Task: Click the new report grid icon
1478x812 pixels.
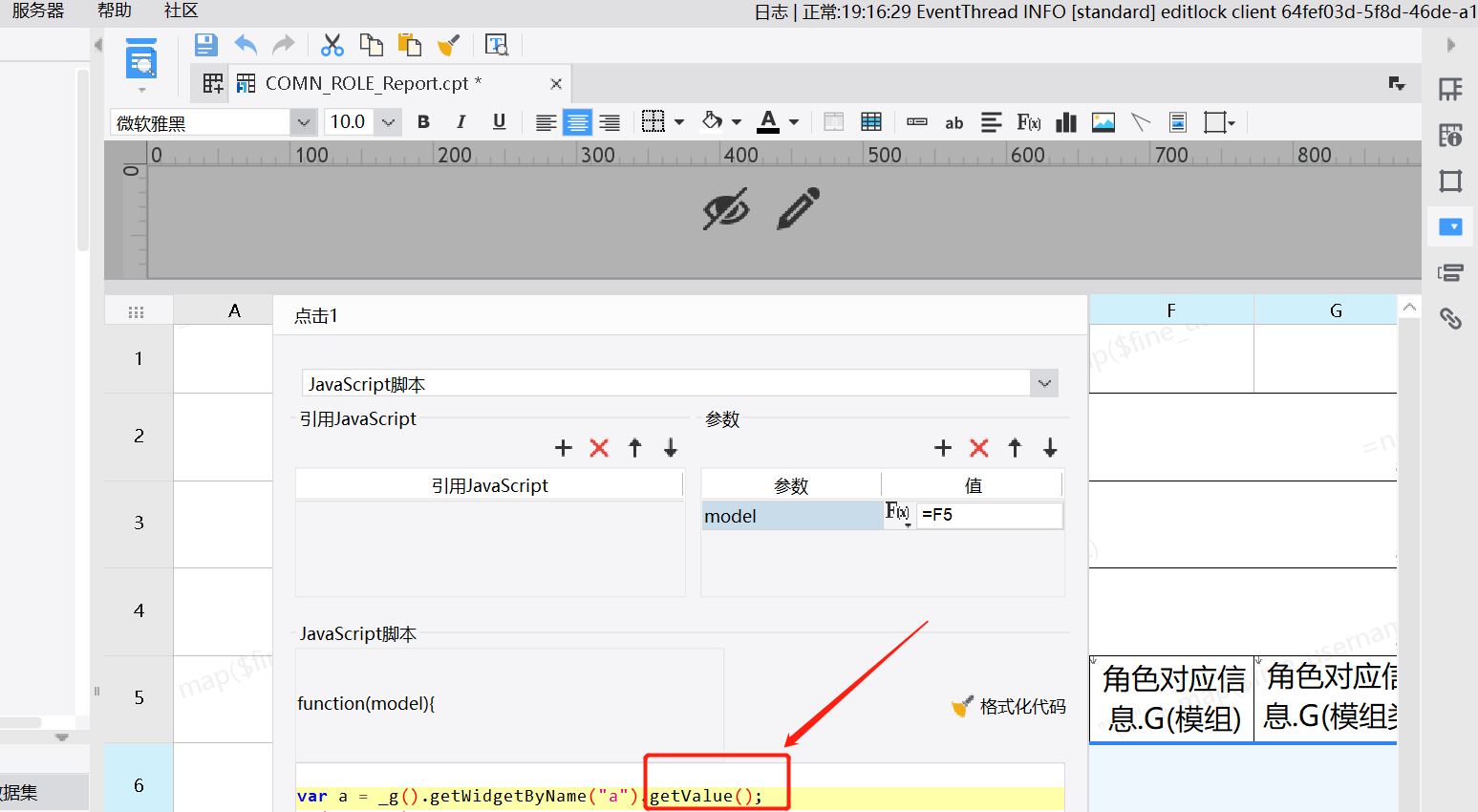Action: point(213,84)
